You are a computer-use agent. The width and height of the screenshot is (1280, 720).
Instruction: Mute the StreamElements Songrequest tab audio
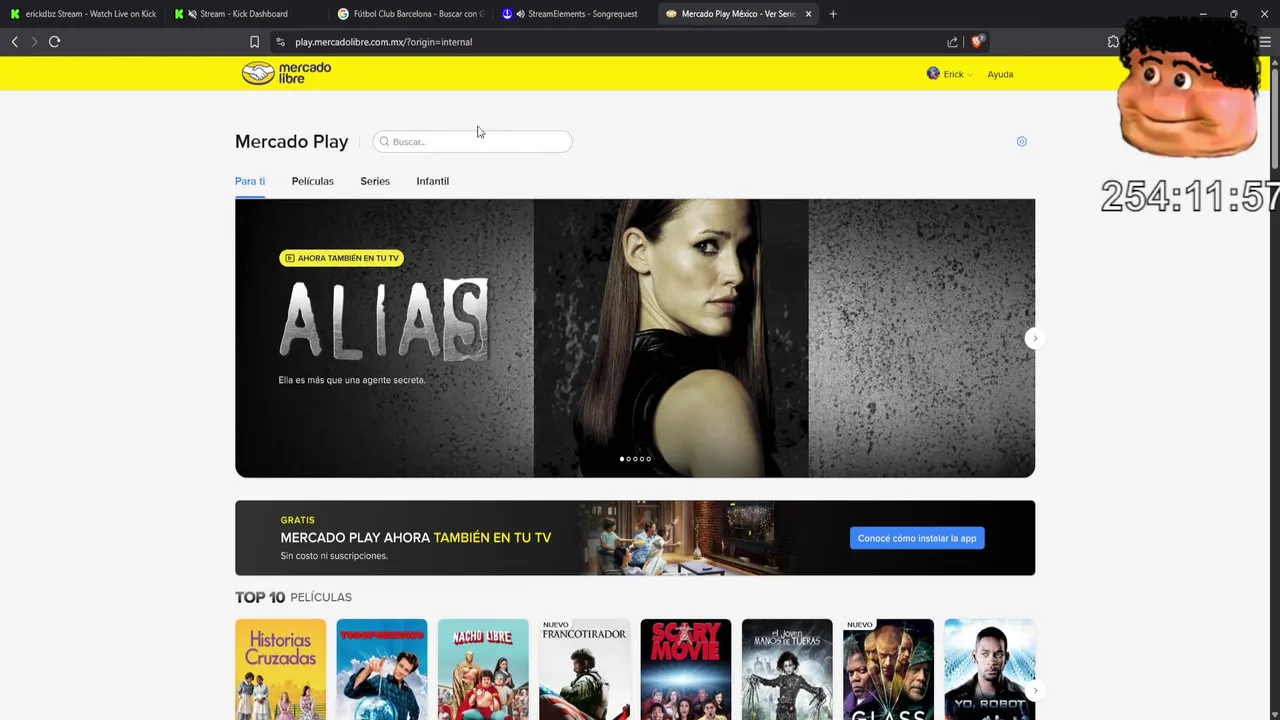pos(520,14)
